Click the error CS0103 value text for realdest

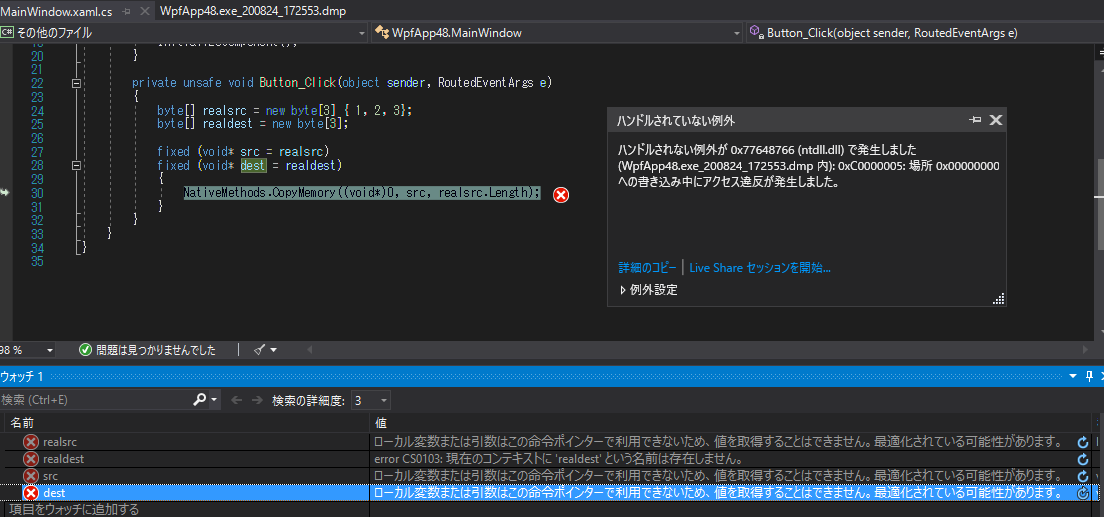click(559, 459)
